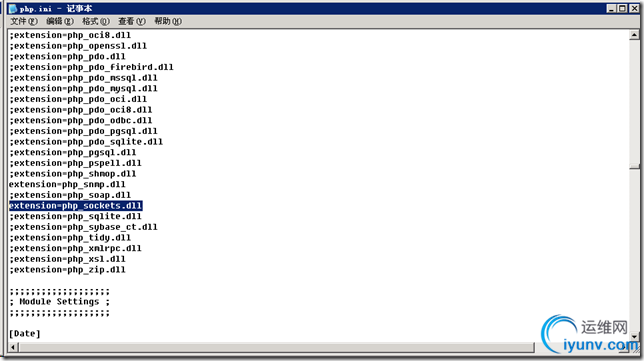Maximize the php.ini Notepad window
This screenshot has height=361, width=644.
(x=623, y=9)
